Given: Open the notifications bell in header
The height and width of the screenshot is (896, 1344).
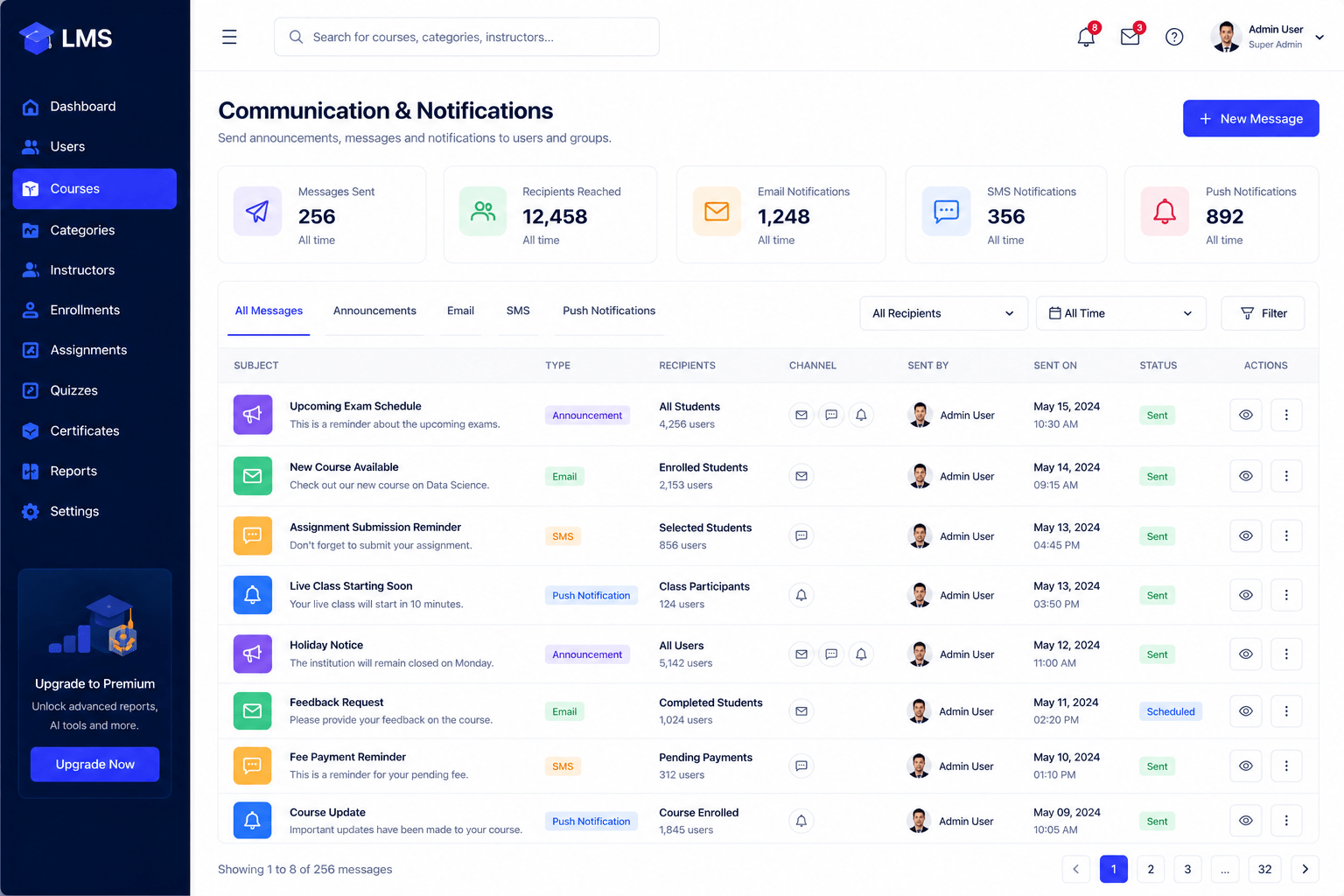Looking at the screenshot, I should (x=1086, y=37).
